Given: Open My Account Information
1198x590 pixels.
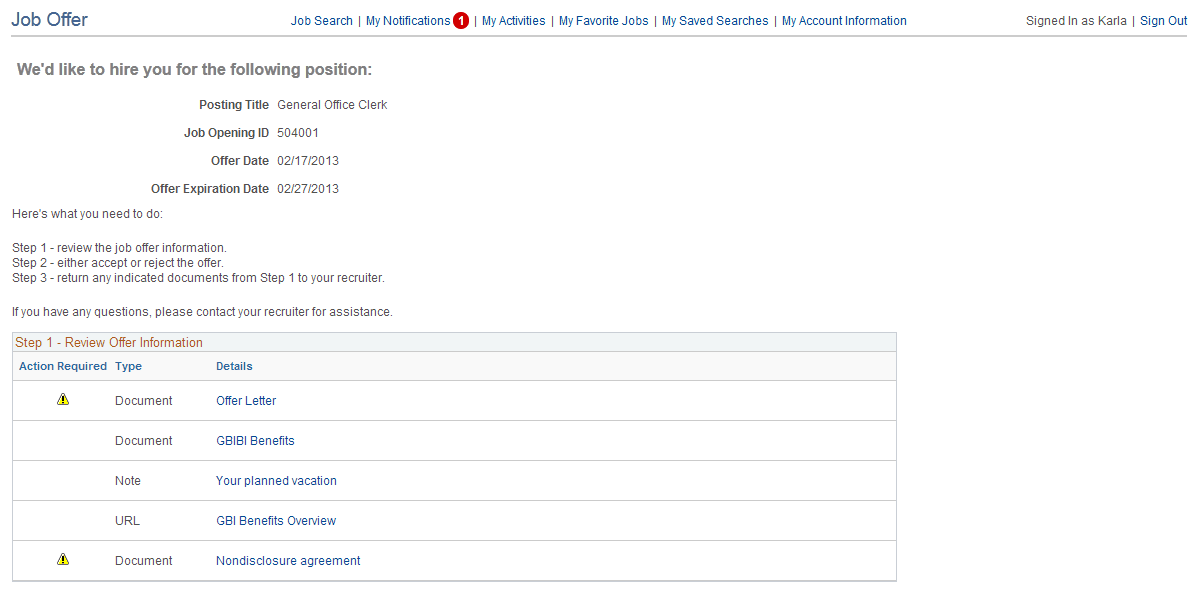Looking at the screenshot, I should [844, 20].
